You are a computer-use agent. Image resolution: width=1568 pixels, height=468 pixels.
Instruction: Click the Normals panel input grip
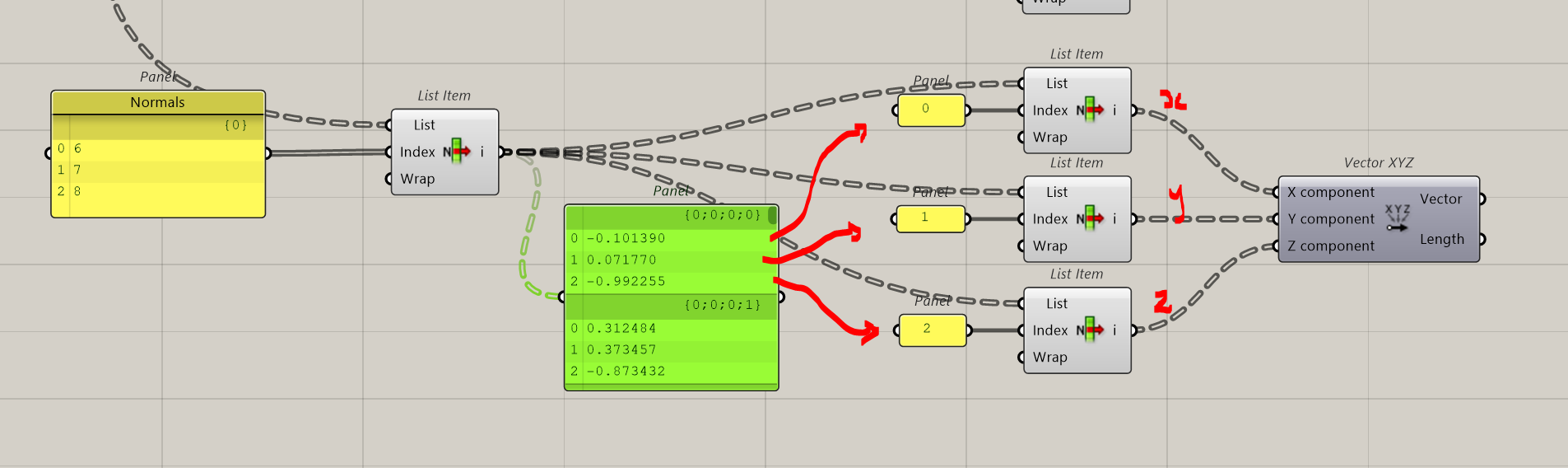pos(48,152)
